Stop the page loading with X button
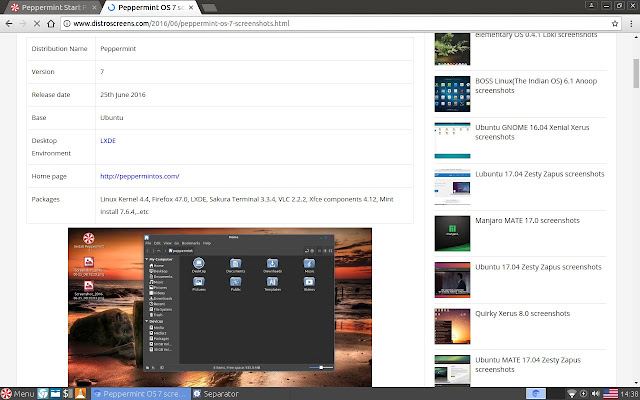The width and height of the screenshot is (640, 400). pos(37,23)
